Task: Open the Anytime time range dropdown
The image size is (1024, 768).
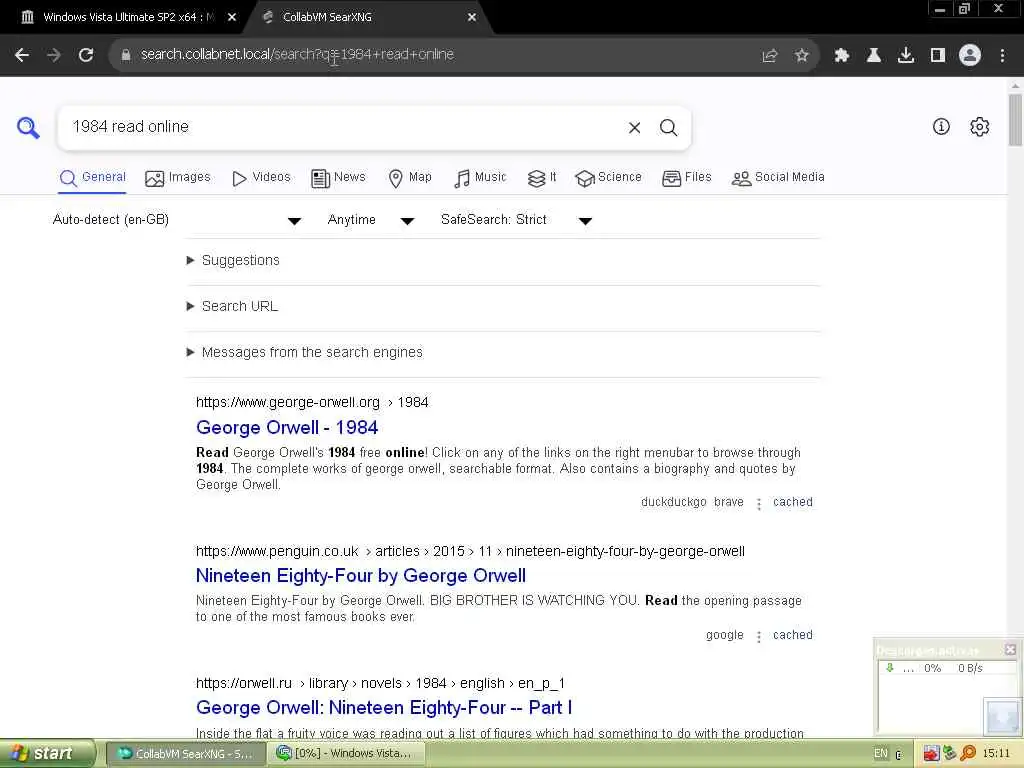Action: pos(370,220)
